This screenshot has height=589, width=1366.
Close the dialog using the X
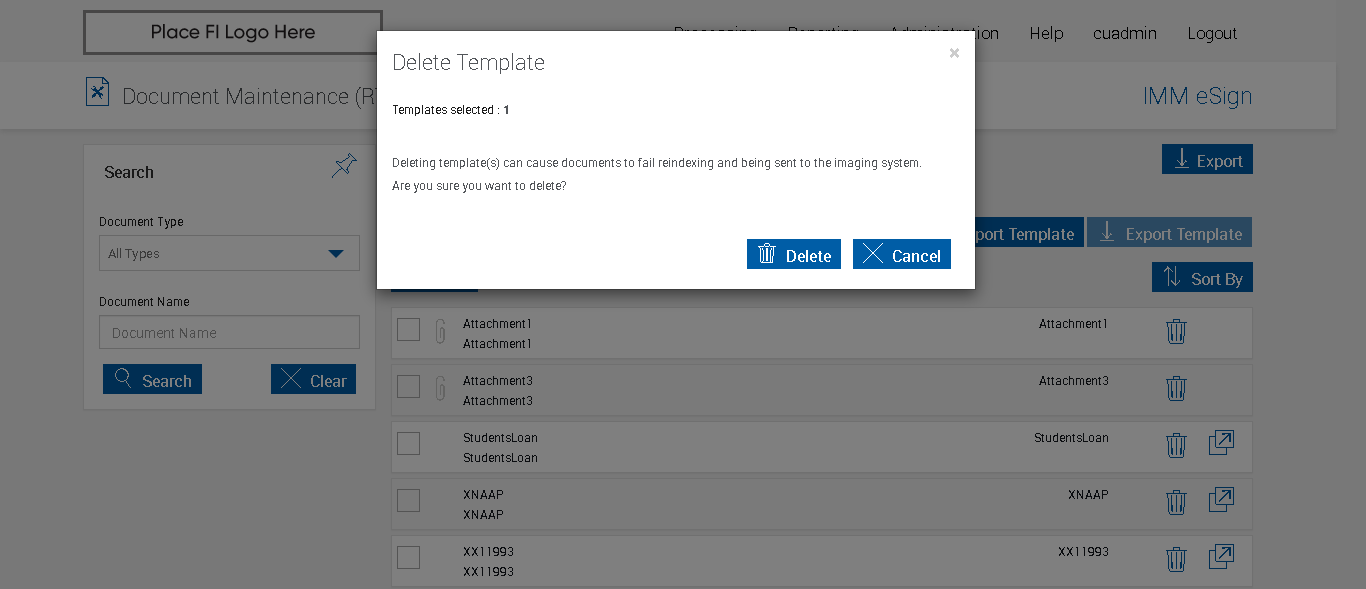point(954,53)
